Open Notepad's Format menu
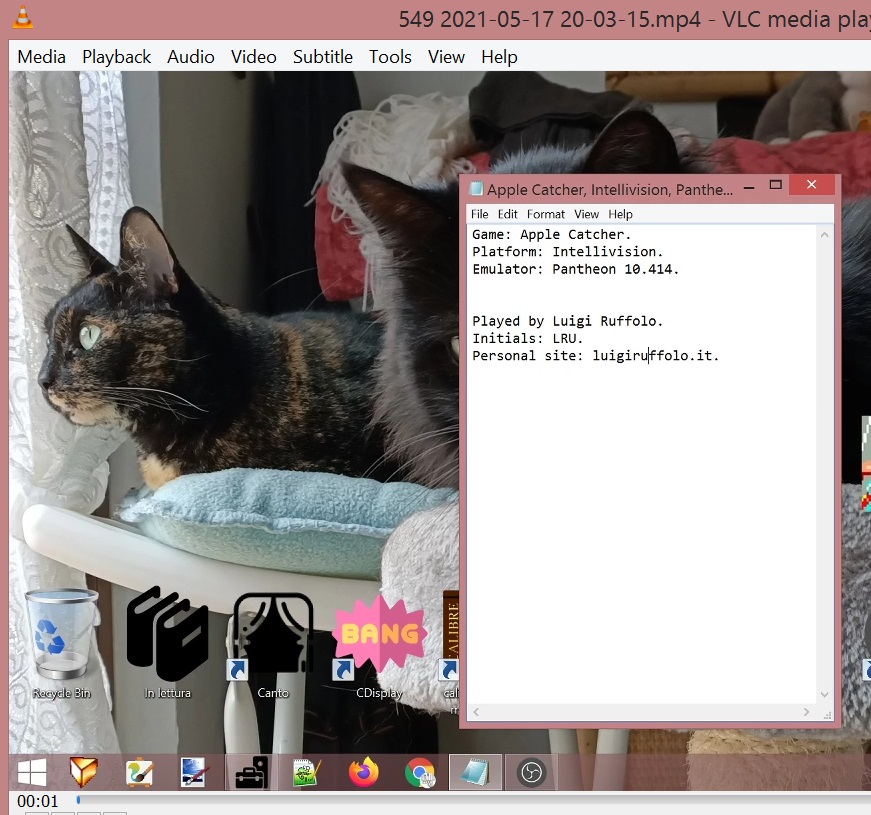 point(546,214)
